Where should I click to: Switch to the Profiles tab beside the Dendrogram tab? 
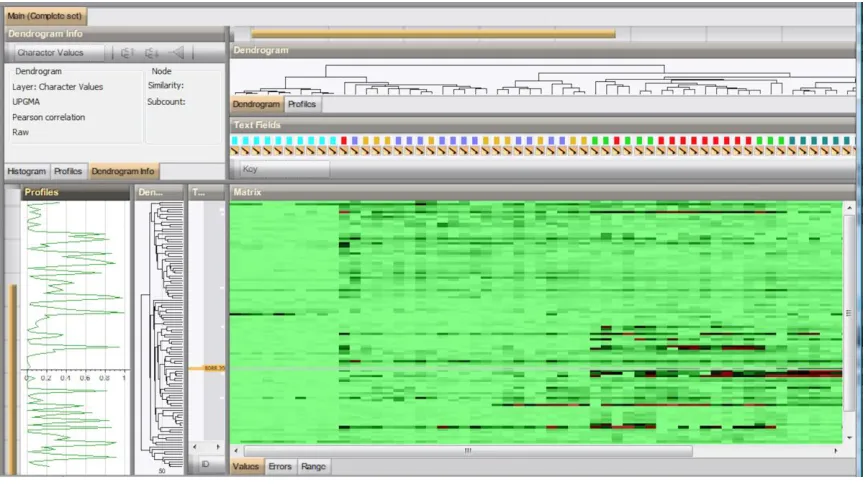click(302, 104)
